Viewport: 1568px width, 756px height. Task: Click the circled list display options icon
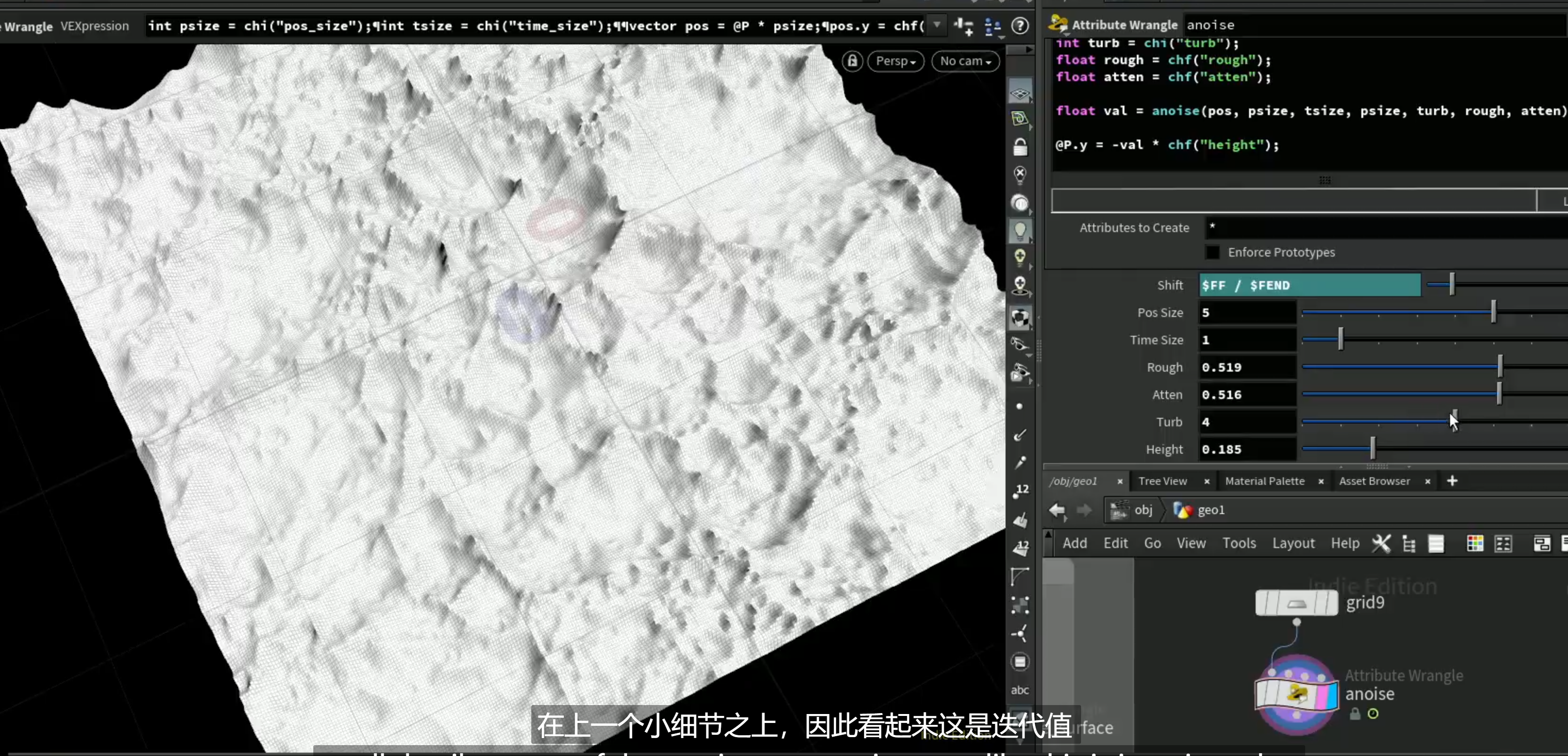tap(1020, 662)
